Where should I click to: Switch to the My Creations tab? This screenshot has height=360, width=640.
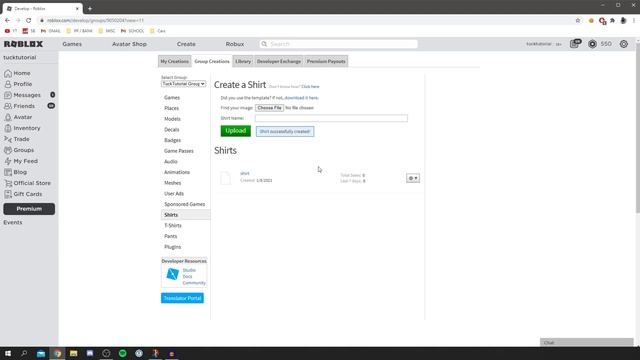pyautogui.click(x=174, y=61)
